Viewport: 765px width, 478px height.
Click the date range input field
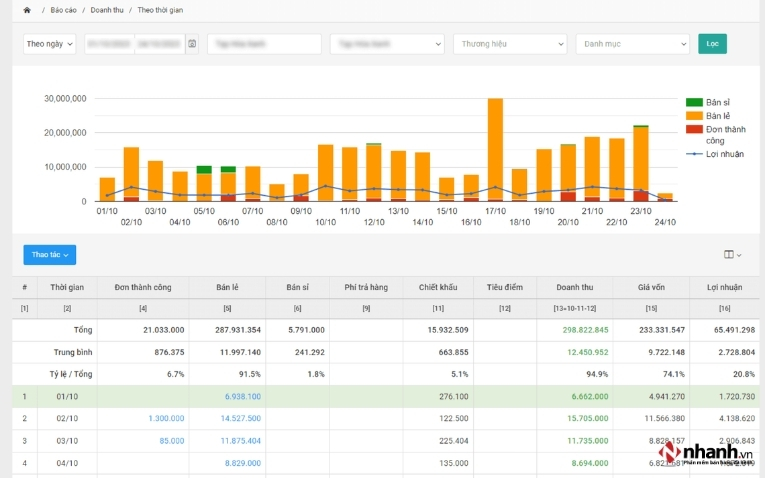tap(135, 44)
